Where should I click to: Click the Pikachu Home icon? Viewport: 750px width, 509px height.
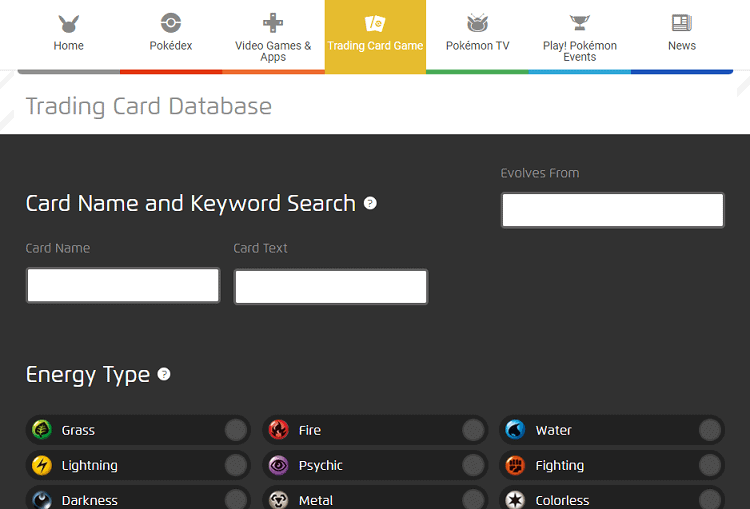tap(68, 23)
